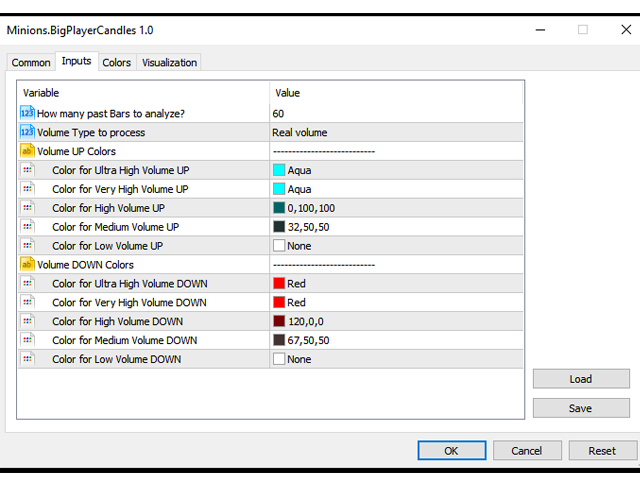Open the 'Real volume' value dropdown
Viewport: 640px width, 480px height.
point(396,132)
